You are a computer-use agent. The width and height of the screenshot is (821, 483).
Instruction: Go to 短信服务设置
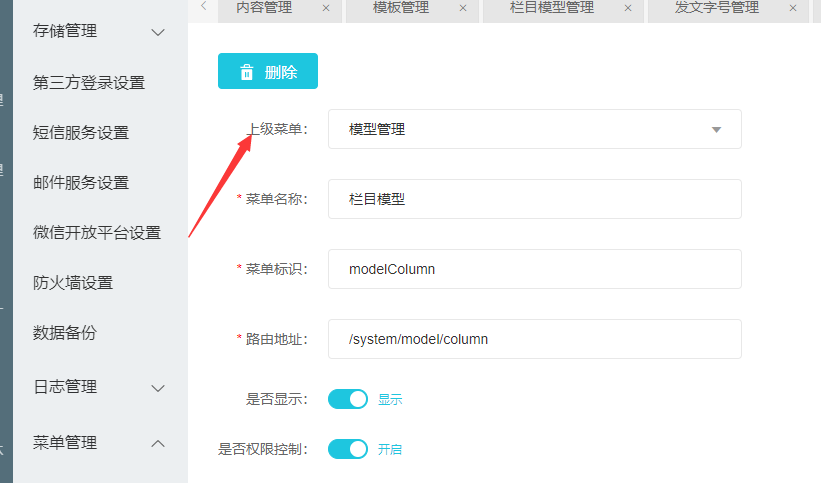coord(81,133)
